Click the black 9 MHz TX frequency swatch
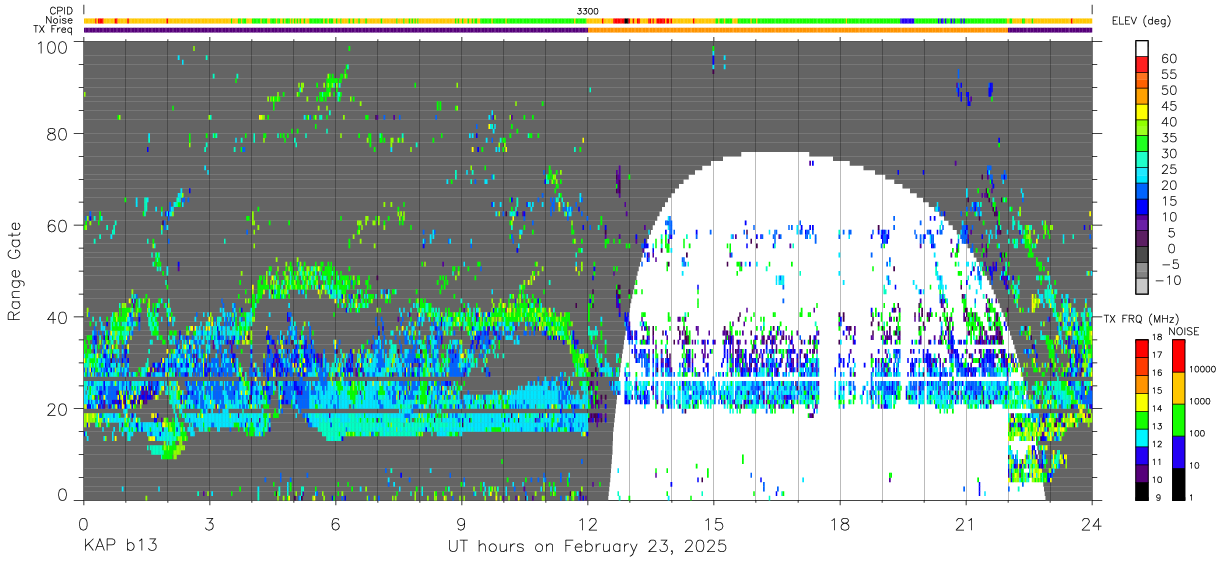Viewport: 1228px width, 567px height. click(x=1143, y=492)
